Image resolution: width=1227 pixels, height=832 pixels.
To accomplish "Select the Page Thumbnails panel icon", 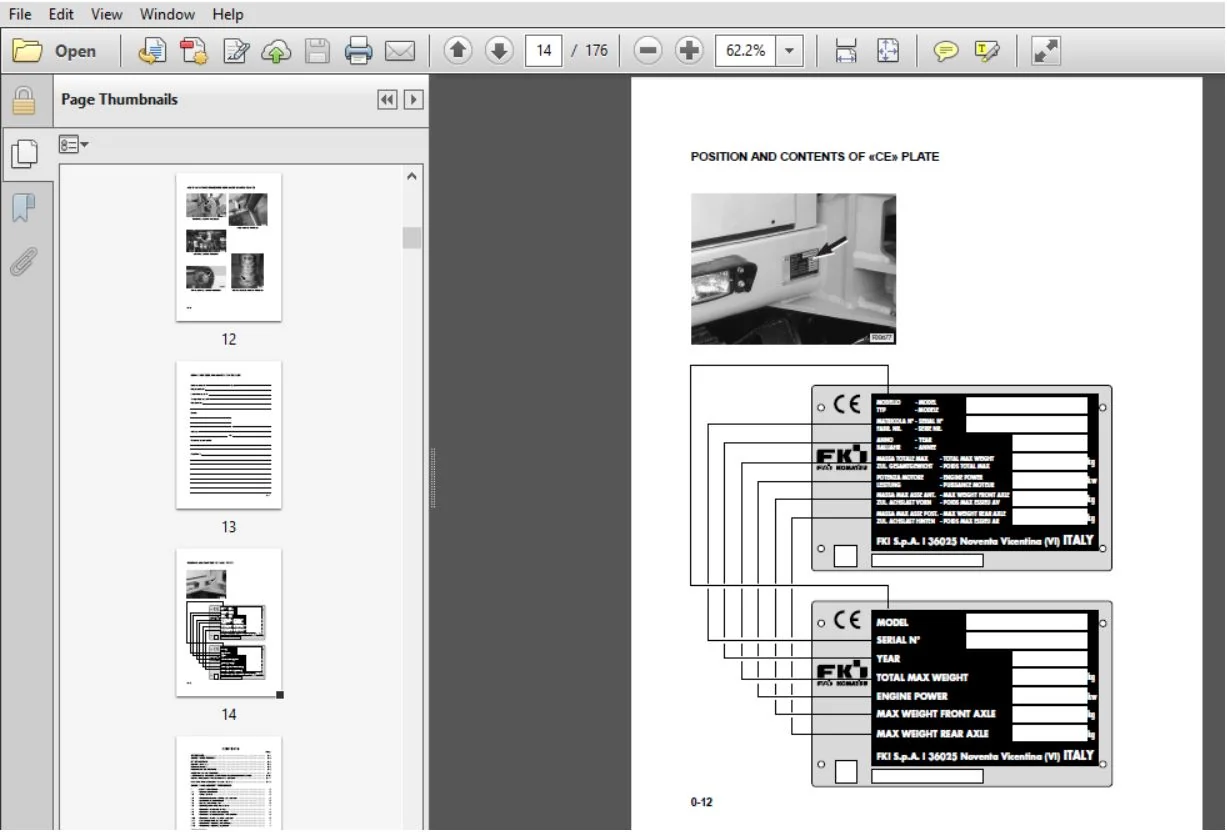I will pyautogui.click(x=23, y=154).
